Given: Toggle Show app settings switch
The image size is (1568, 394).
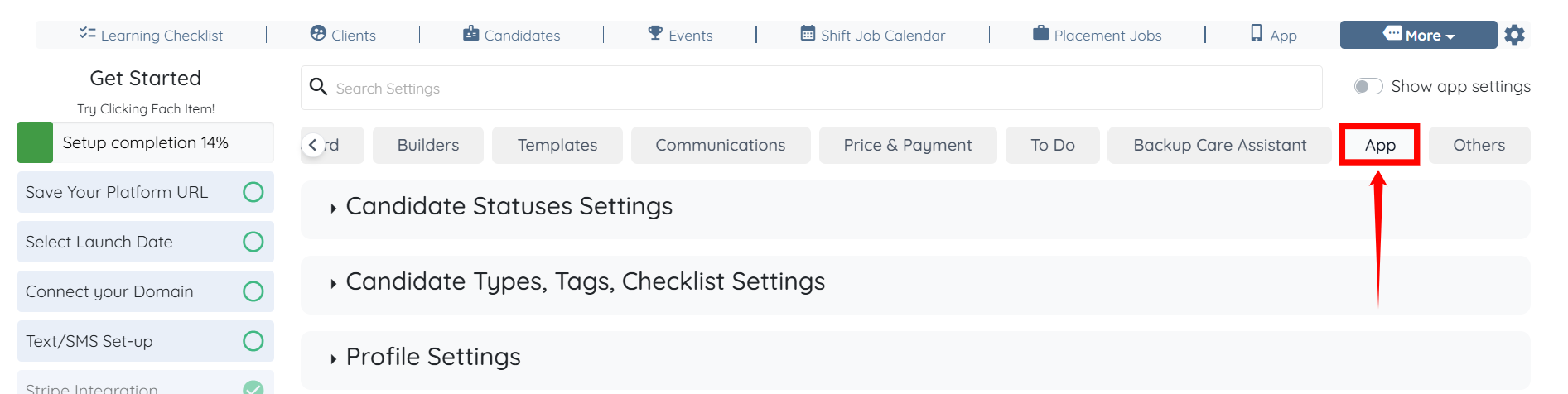Looking at the screenshot, I should 1368,86.
